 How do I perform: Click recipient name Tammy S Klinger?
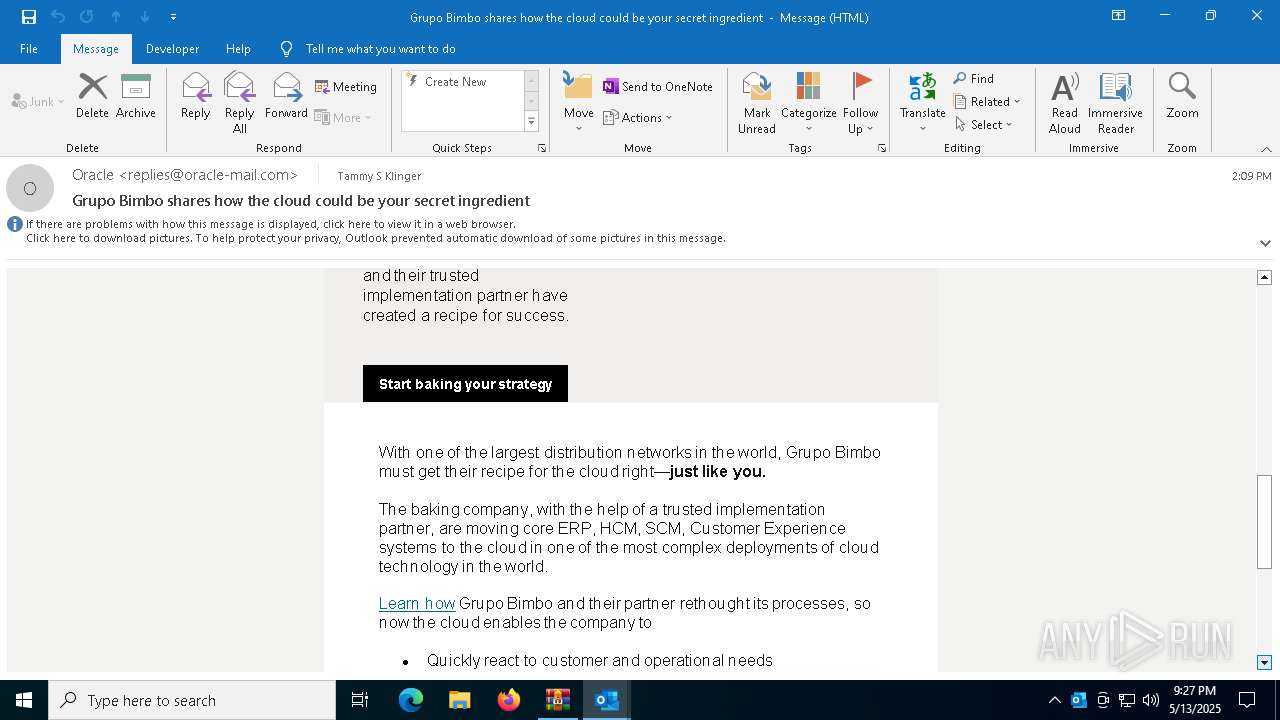(379, 176)
